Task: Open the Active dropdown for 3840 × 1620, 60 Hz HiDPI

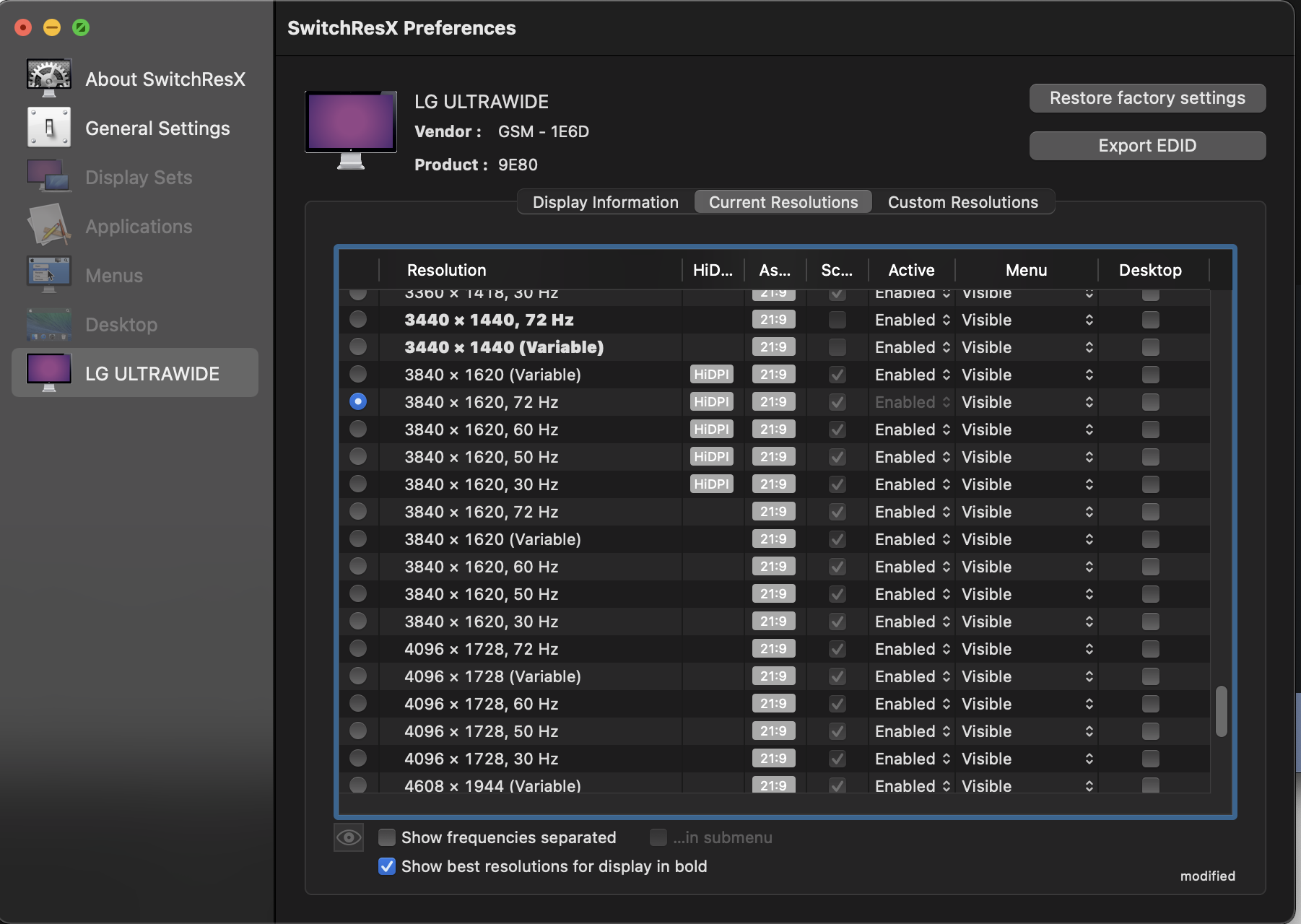Action: point(913,430)
